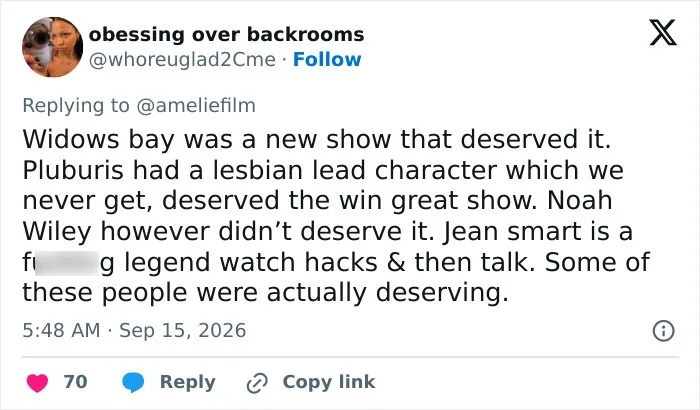Open the circled info icon
700x410 pixels.
click(663, 331)
